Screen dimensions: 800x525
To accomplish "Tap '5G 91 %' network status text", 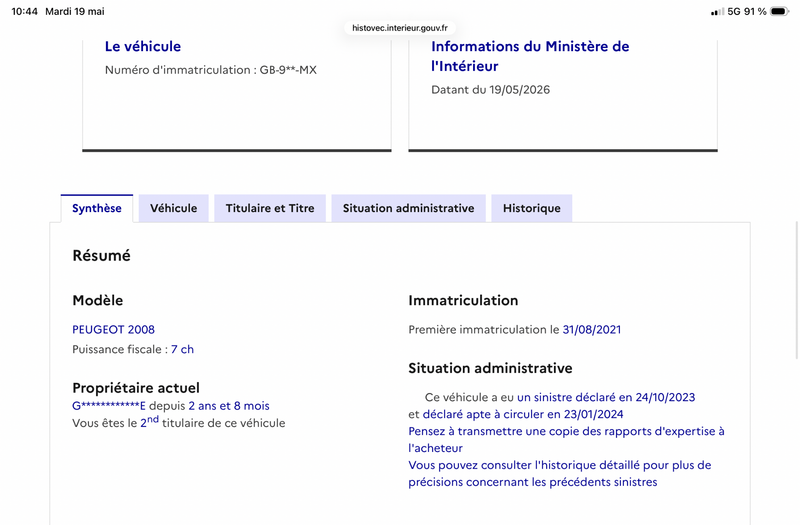I will (747, 11).
